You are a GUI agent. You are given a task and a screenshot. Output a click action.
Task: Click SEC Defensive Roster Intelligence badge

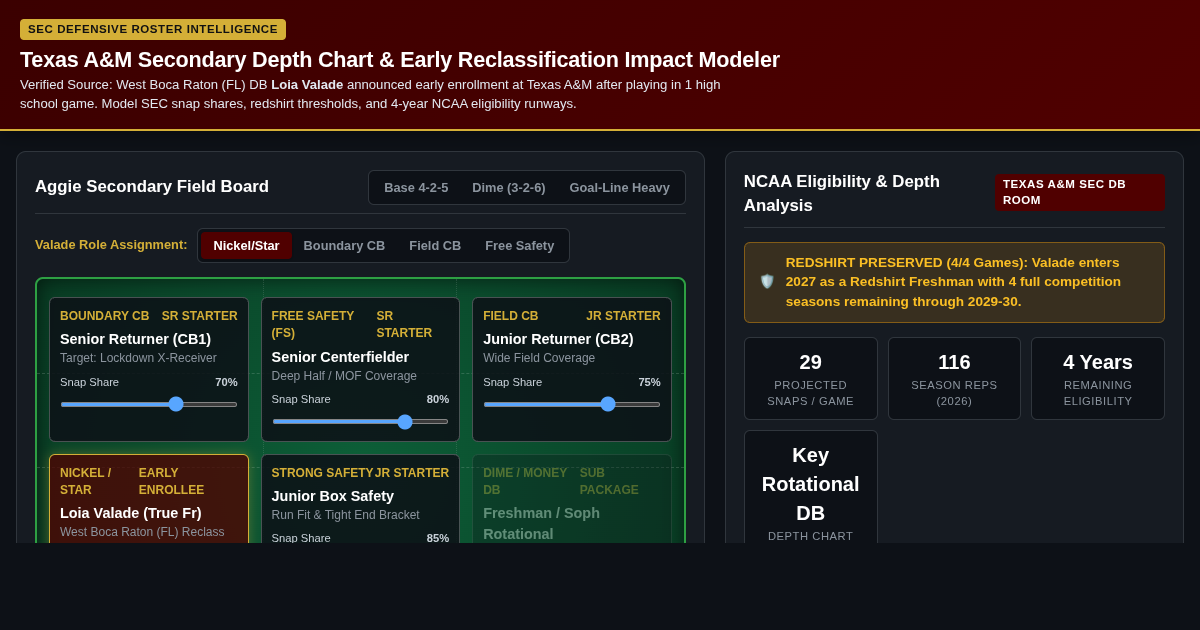coord(153,29)
